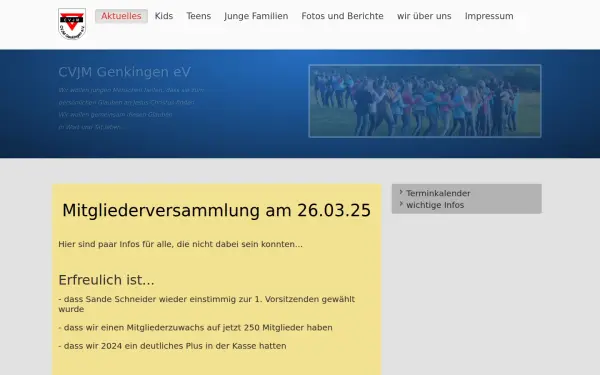Click the group photo in the banner
The width and height of the screenshot is (600, 375).
(425, 101)
